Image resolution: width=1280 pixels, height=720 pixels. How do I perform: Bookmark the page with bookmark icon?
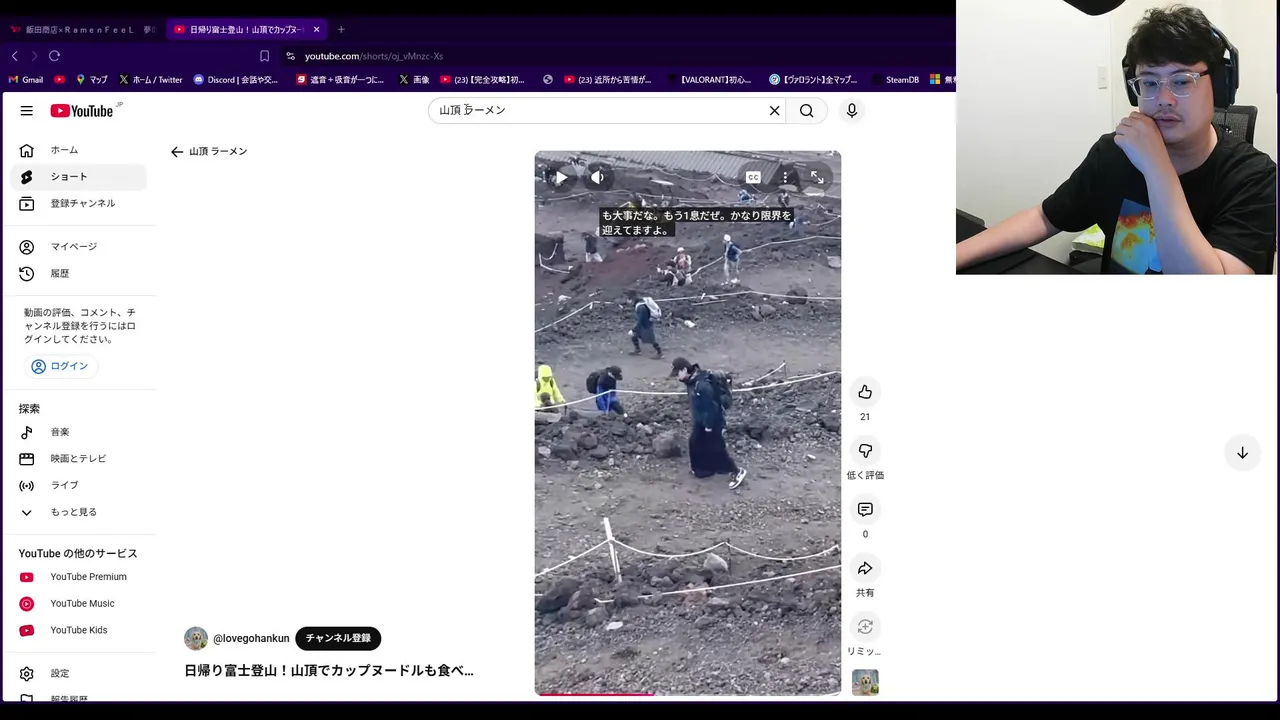(264, 56)
